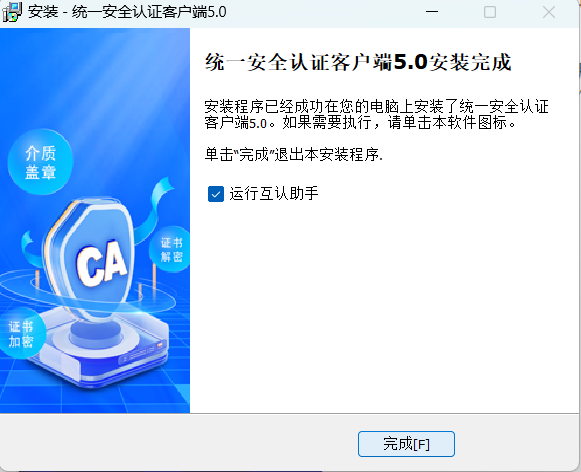Minimize the installer window
The width and height of the screenshot is (581, 472).
432,12
